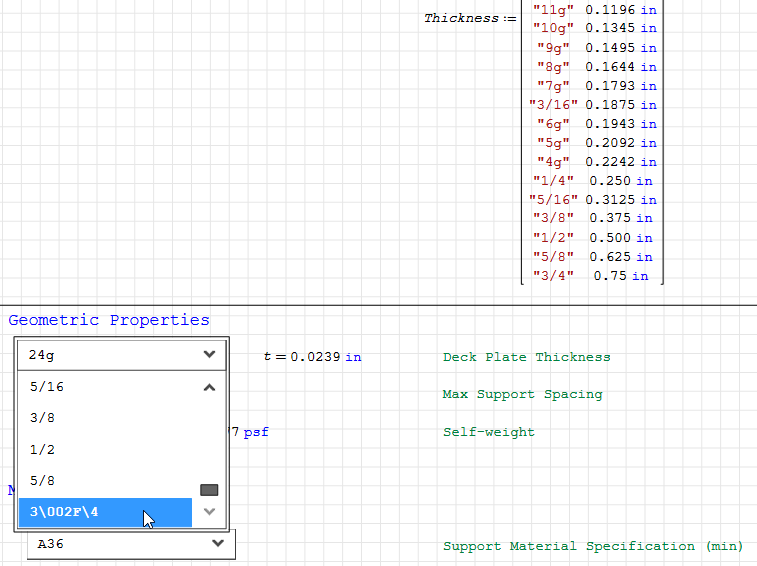Click Support Material Specification (min) label
The width and height of the screenshot is (757, 566).
pyautogui.click(x=593, y=546)
